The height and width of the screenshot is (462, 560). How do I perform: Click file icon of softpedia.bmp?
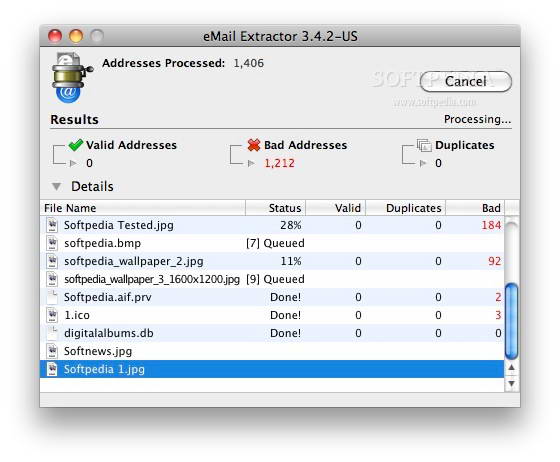[x=52, y=243]
